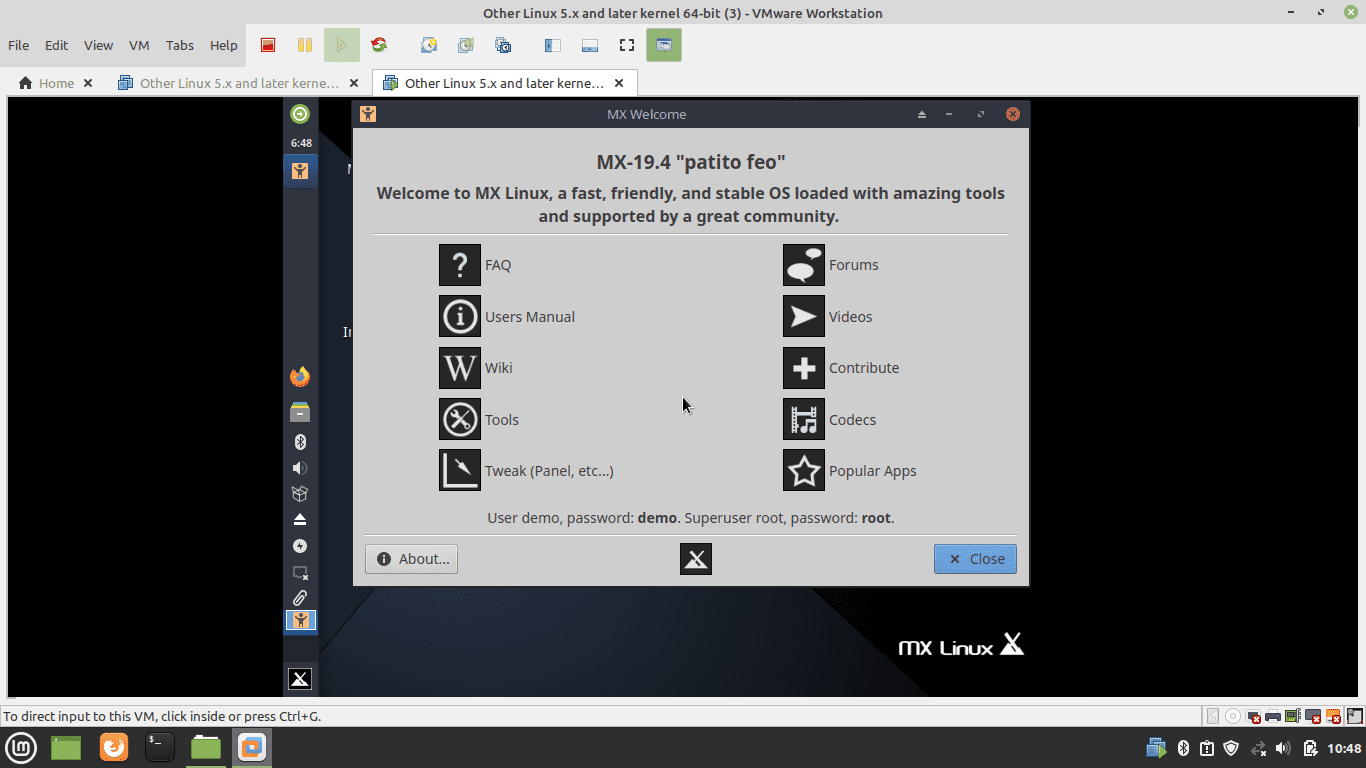Toggle unity console view icon
The image size is (1366, 768).
pyautogui.click(x=664, y=45)
